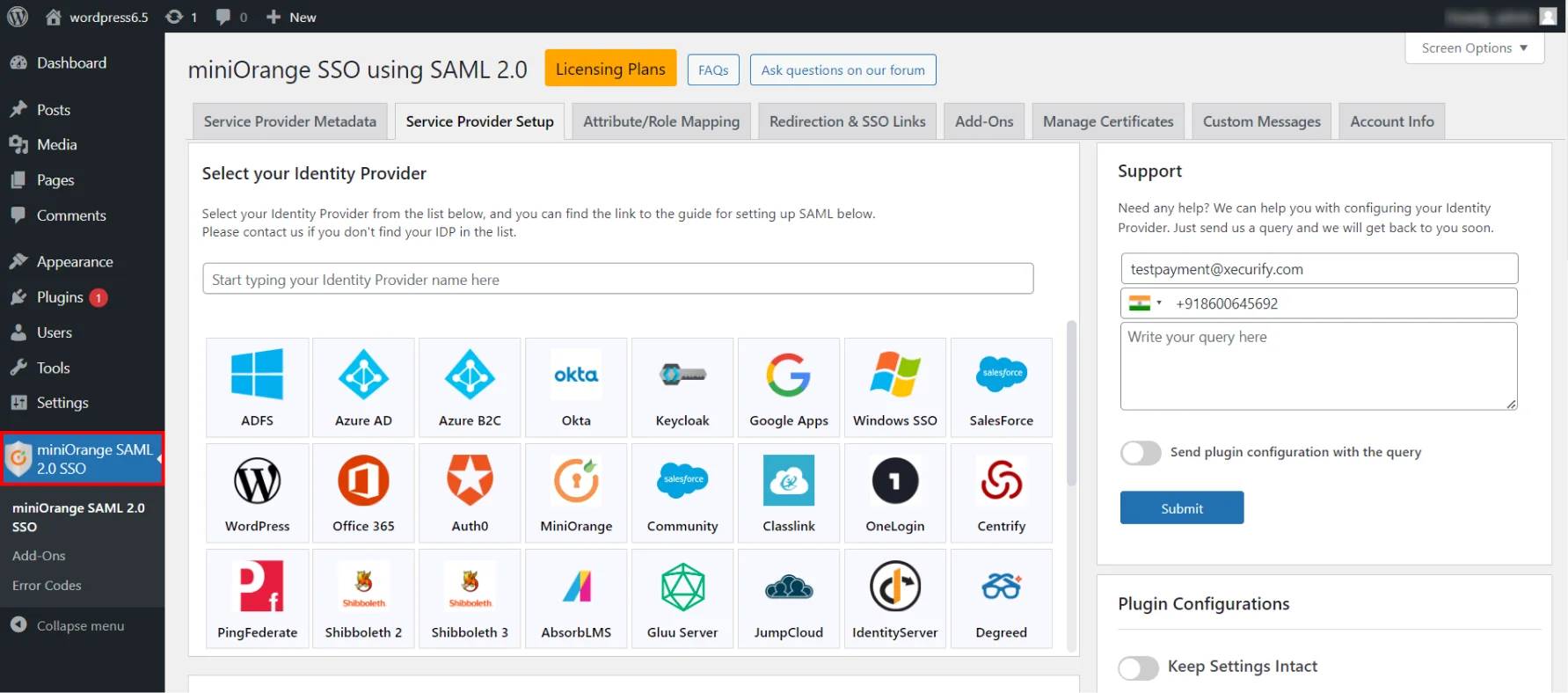
Task: Collapse the admin sidebar menu
Action: pyautogui.click(x=68, y=625)
